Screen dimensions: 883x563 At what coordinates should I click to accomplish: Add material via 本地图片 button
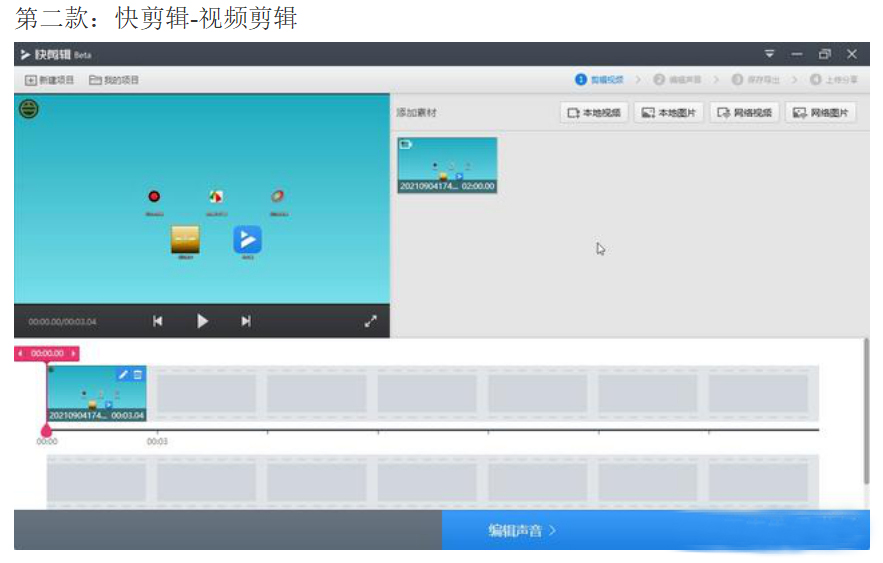point(669,113)
